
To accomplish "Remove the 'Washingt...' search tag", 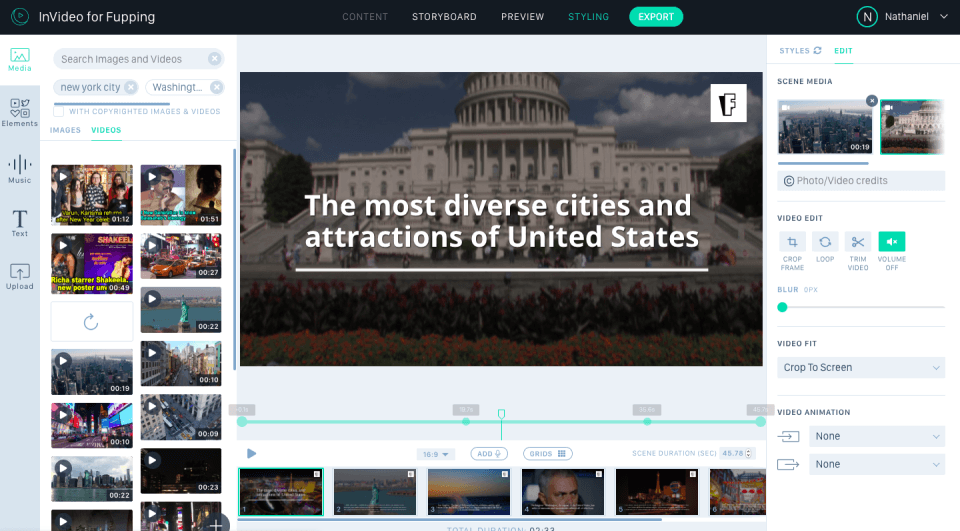I will [216, 87].
